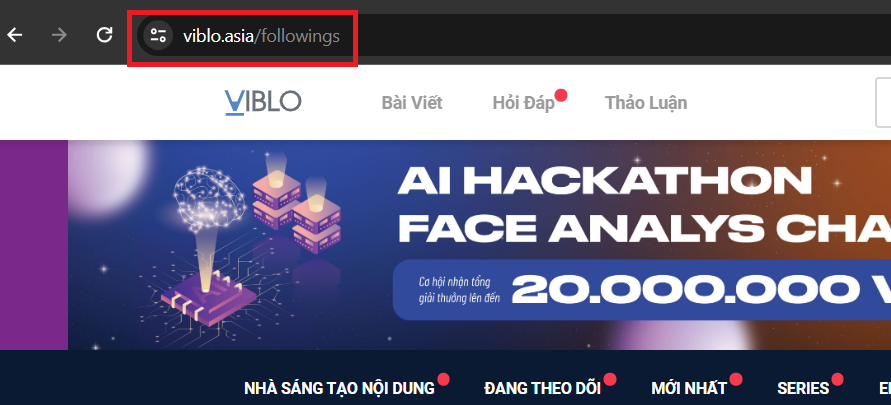Select the viblo.asia/followings URL text
The width and height of the screenshot is (891, 405).
[x=261, y=36]
